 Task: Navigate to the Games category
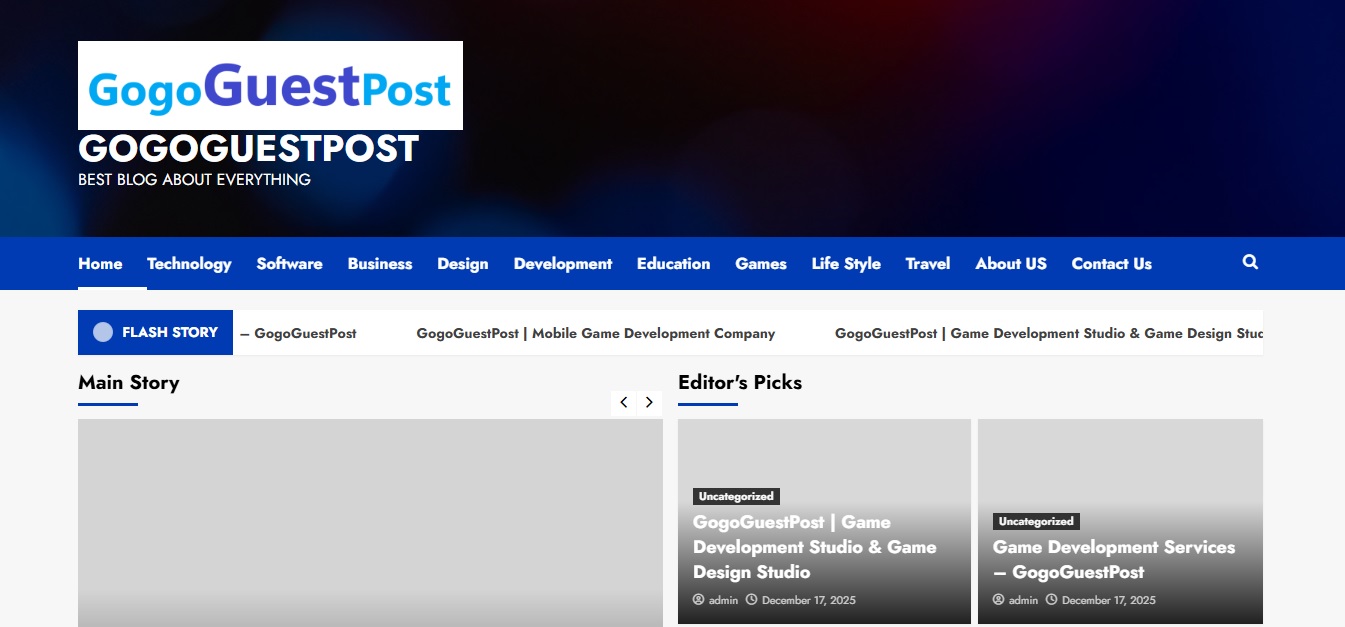click(x=760, y=263)
